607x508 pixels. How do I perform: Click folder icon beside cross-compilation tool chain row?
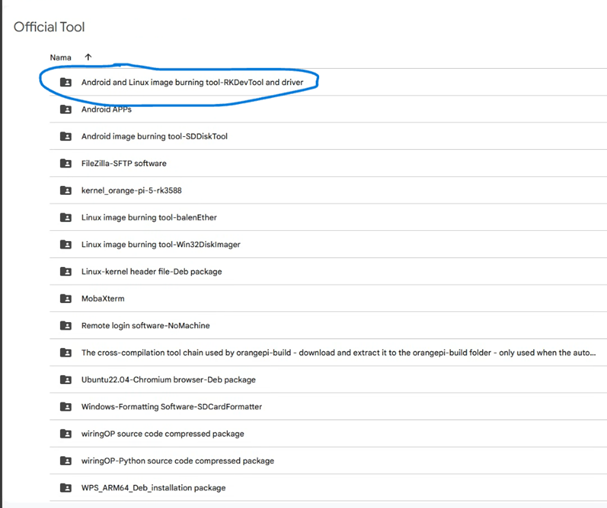66,352
